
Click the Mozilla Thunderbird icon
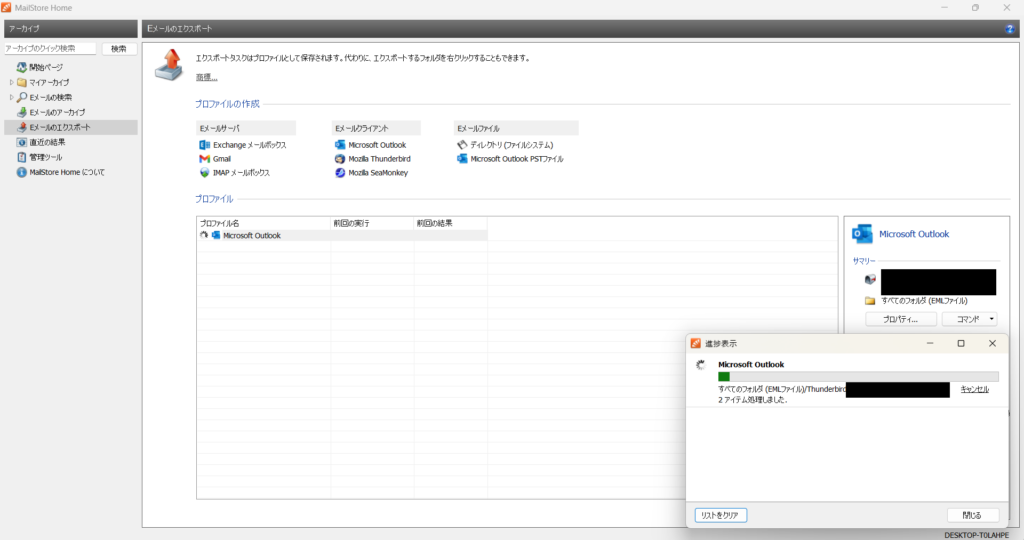(340, 159)
